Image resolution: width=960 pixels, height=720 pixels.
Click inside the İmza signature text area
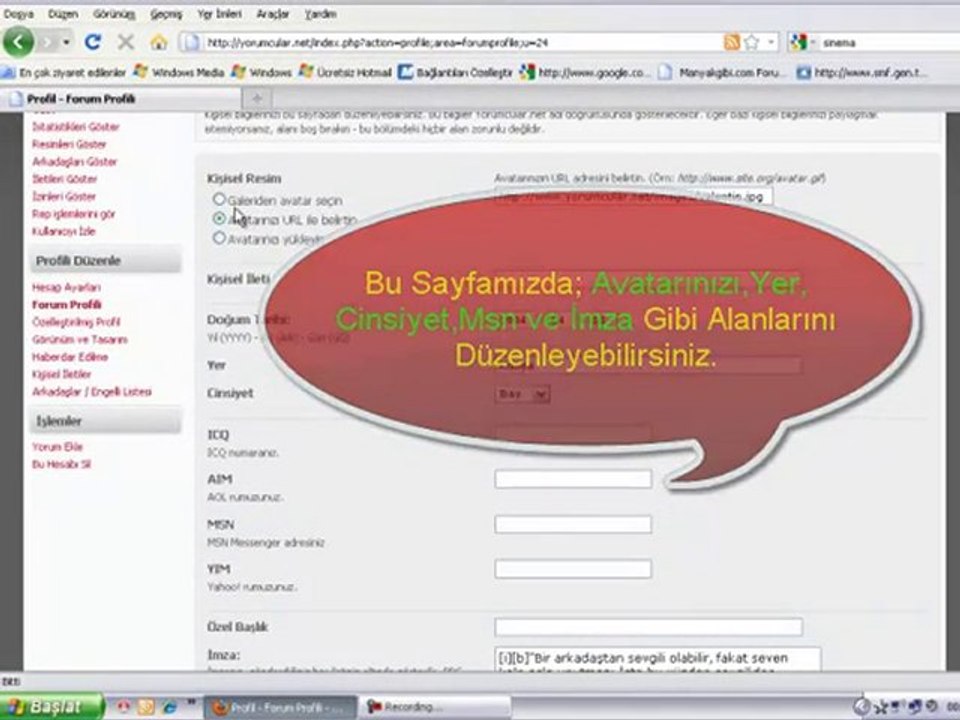658,659
